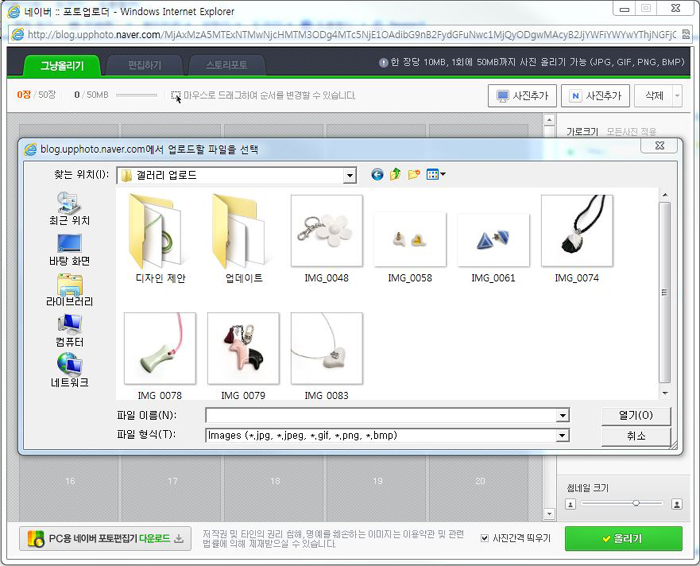Click the 열기(O) button
This screenshot has height=566, width=700.
636,416
